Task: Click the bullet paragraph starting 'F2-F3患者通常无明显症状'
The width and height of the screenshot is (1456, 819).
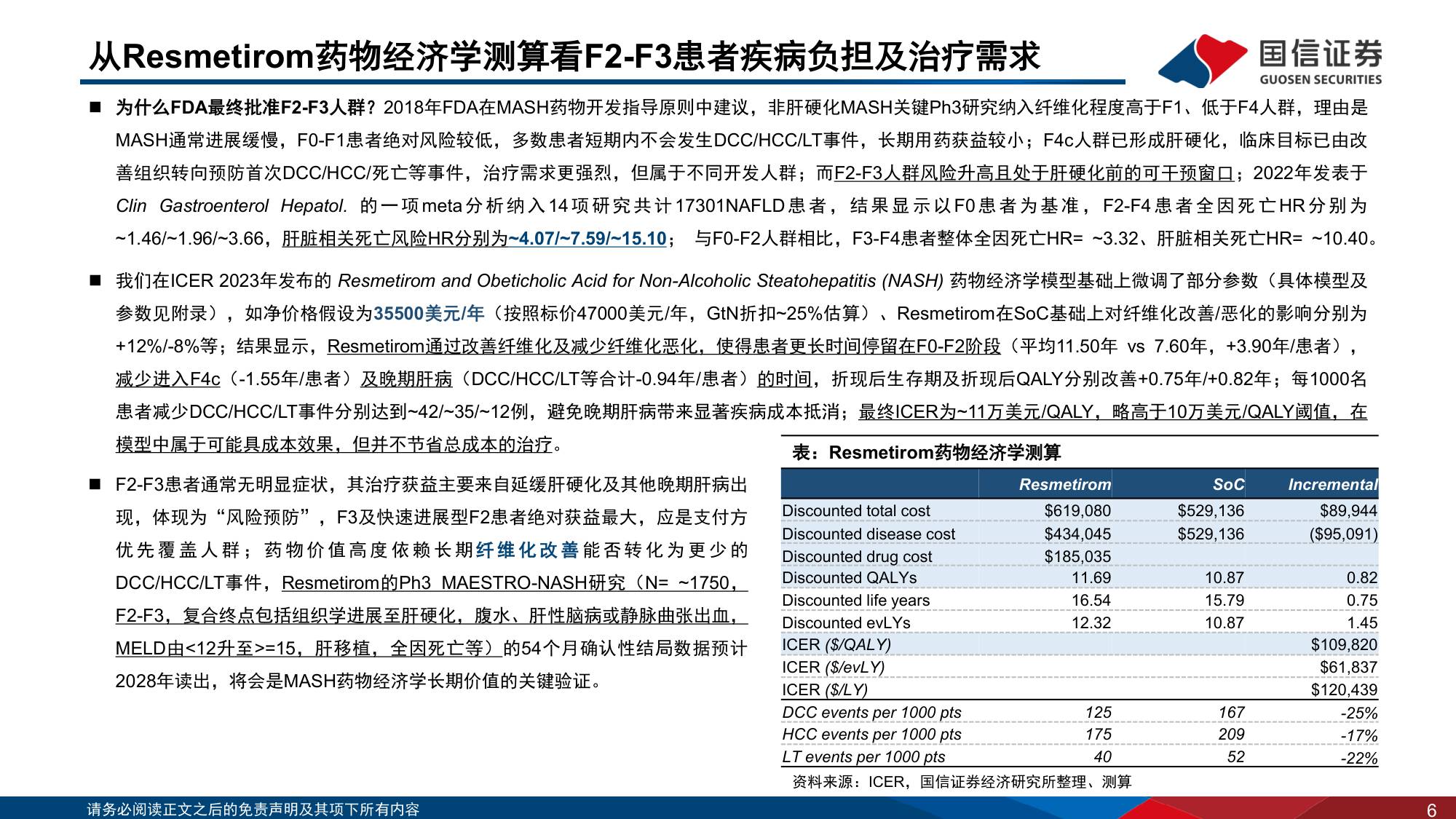Action: (x=431, y=583)
